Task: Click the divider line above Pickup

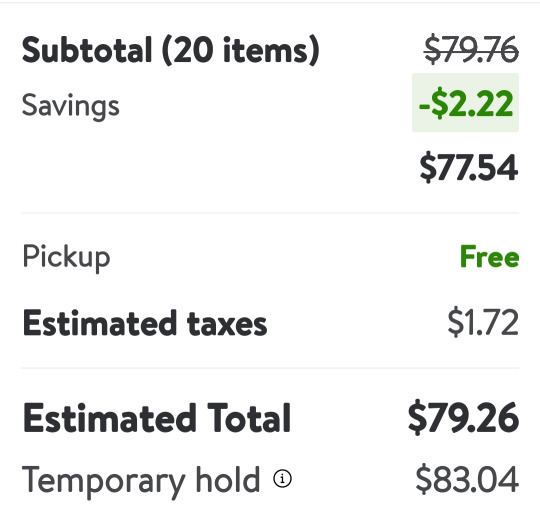Action: pos(270,214)
